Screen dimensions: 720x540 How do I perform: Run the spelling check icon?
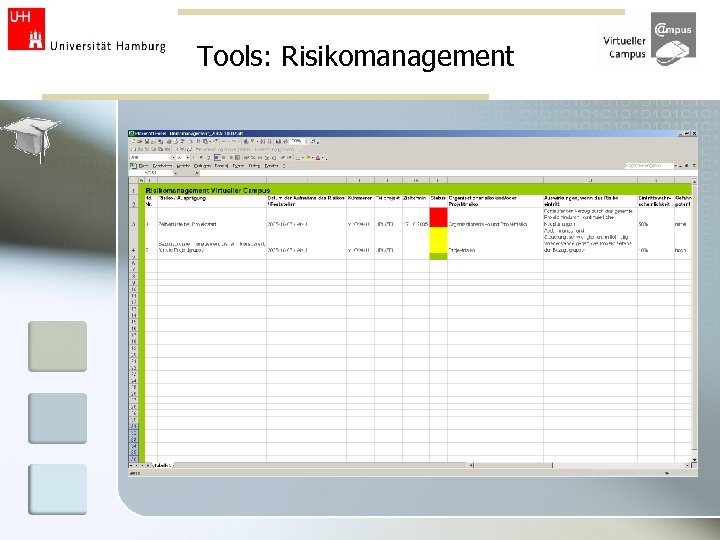pyautogui.click(x=182, y=141)
